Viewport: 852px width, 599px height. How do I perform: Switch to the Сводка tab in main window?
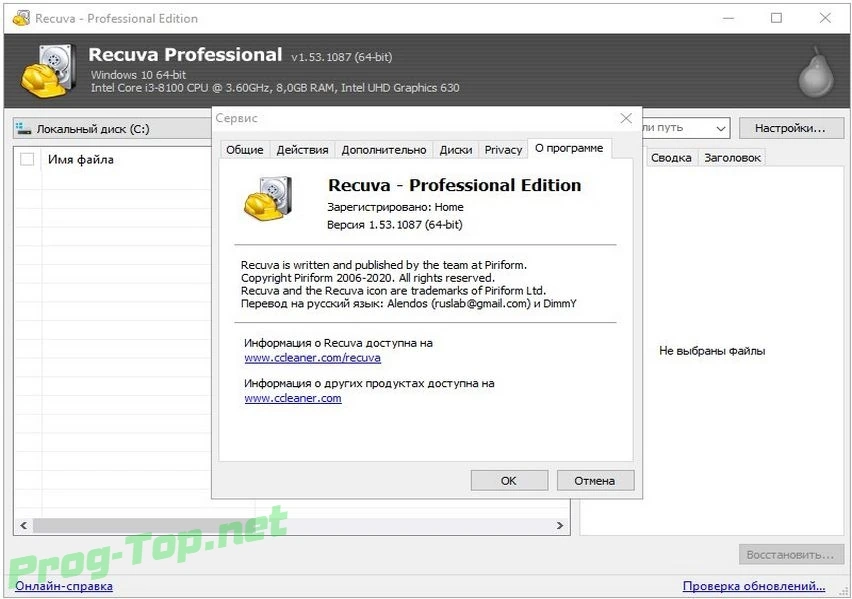click(x=671, y=158)
